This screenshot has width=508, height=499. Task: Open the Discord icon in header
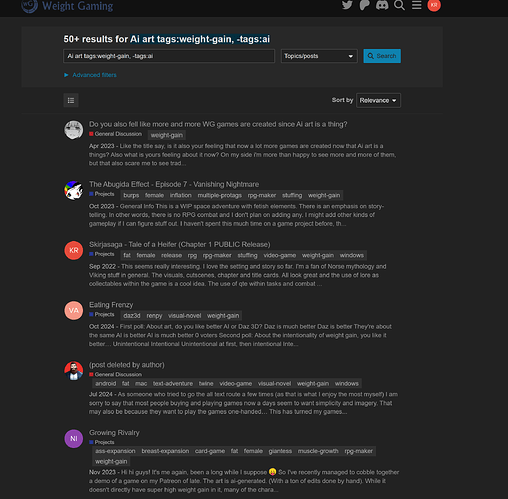click(382, 5)
